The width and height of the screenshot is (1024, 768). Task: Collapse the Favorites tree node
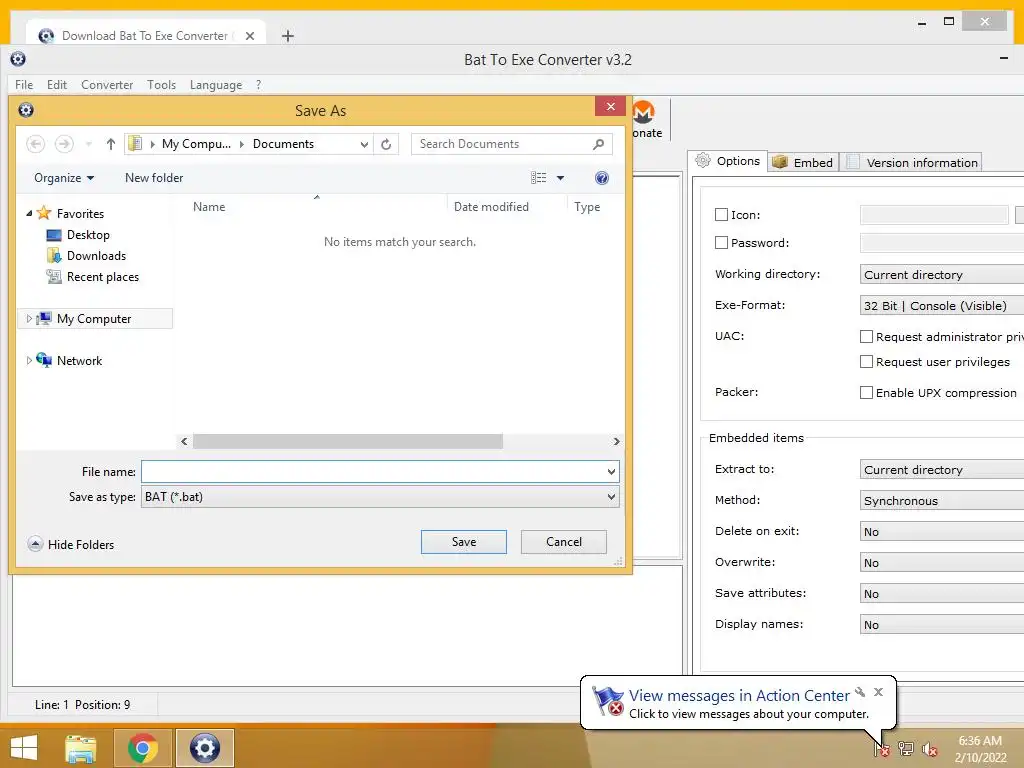click(x=29, y=214)
